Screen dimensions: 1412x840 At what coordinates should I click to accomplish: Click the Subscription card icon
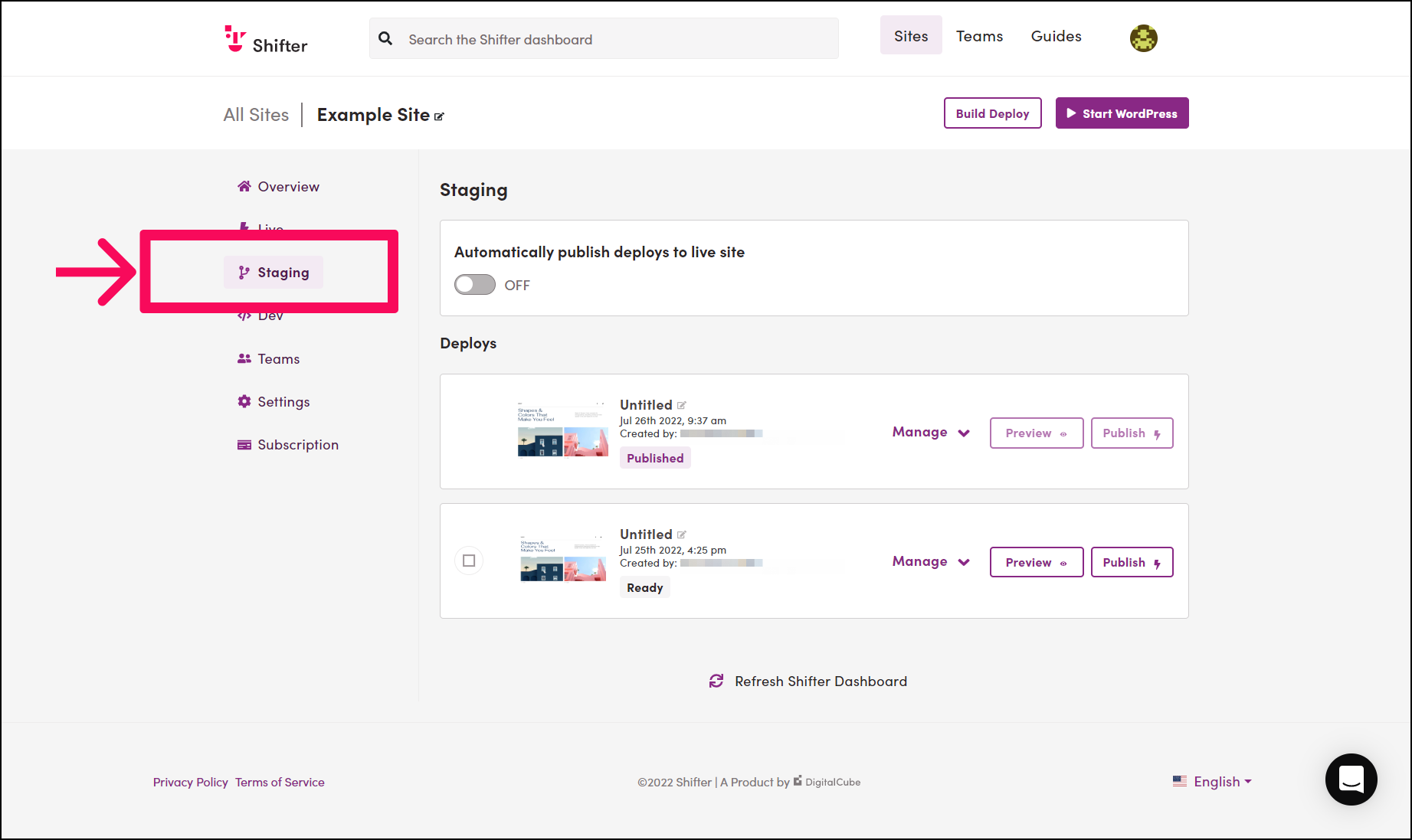pos(244,445)
